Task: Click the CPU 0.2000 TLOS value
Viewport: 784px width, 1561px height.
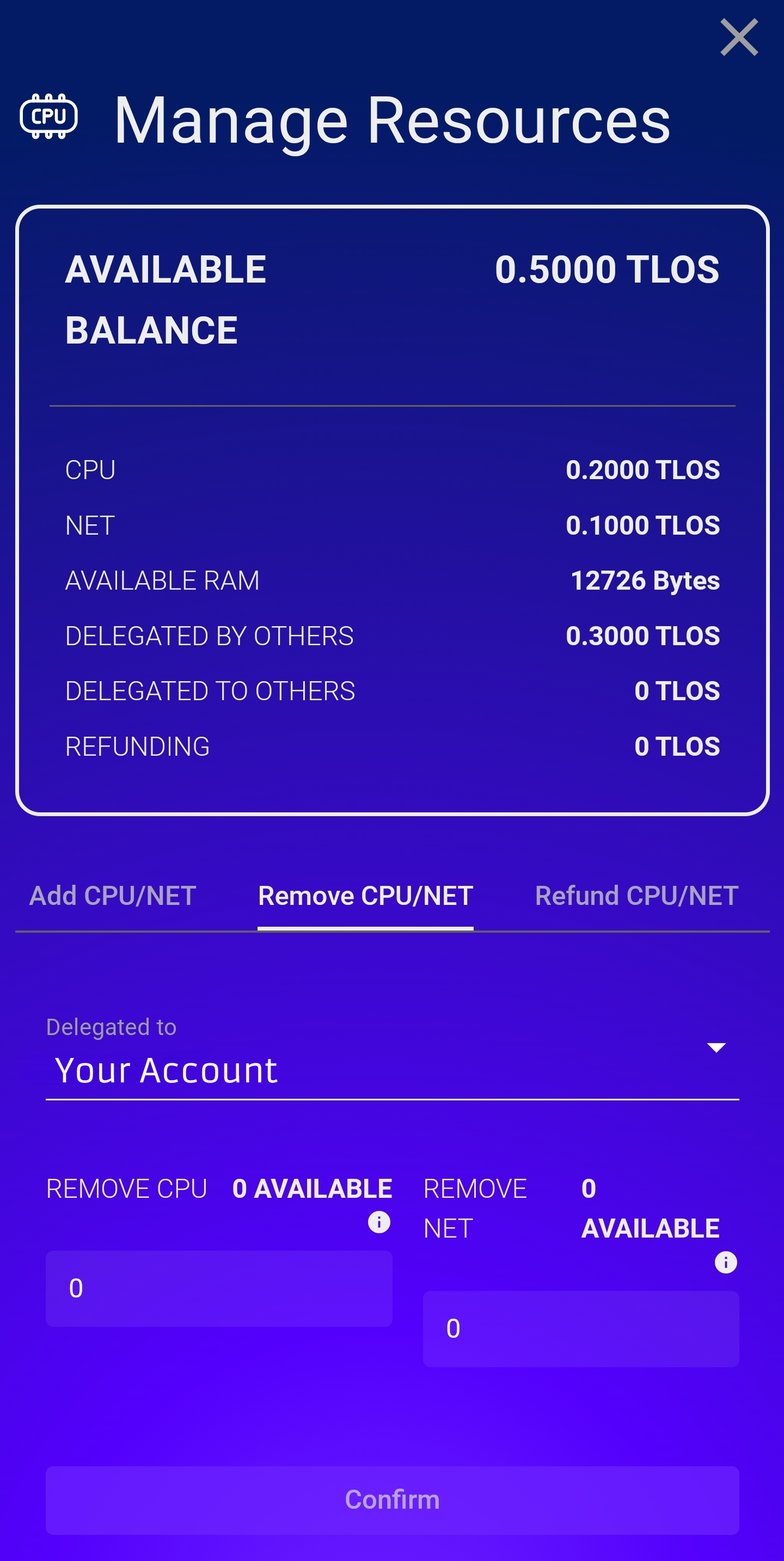Action: coord(642,470)
